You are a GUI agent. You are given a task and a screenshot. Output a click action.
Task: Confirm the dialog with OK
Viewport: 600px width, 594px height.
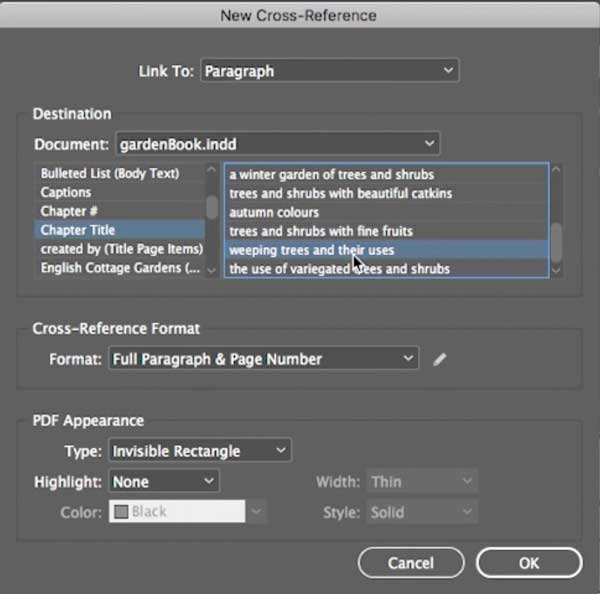[x=529, y=563]
